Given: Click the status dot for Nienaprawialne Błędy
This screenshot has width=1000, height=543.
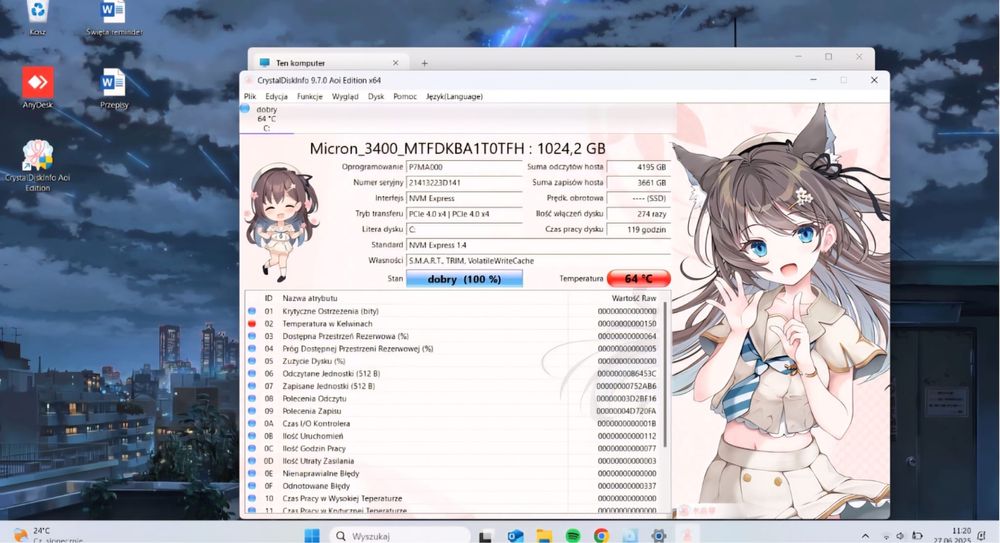Looking at the screenshot, I should point(252,473).
